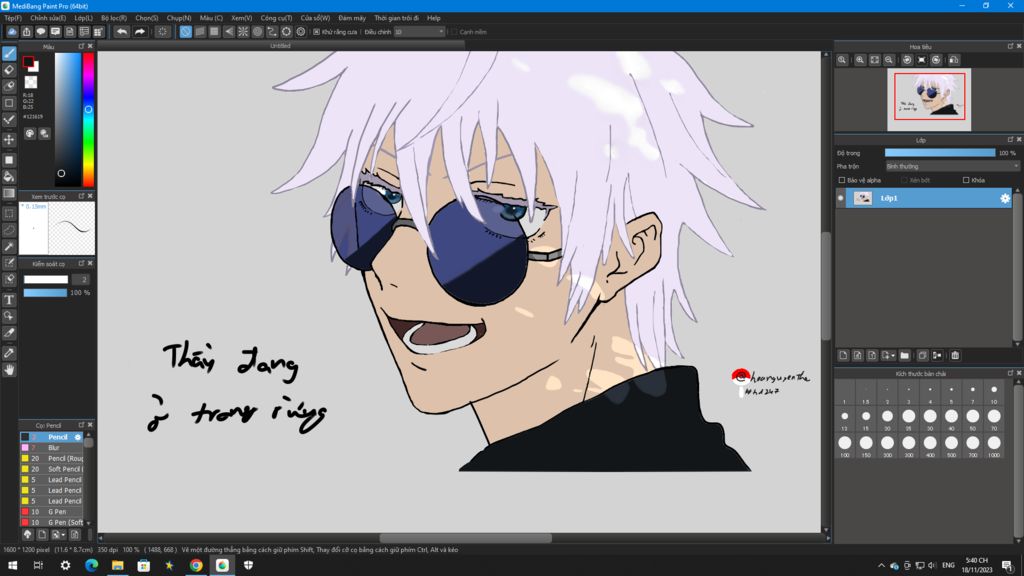Click the foreground color swatch

click(x=28, y=62)
